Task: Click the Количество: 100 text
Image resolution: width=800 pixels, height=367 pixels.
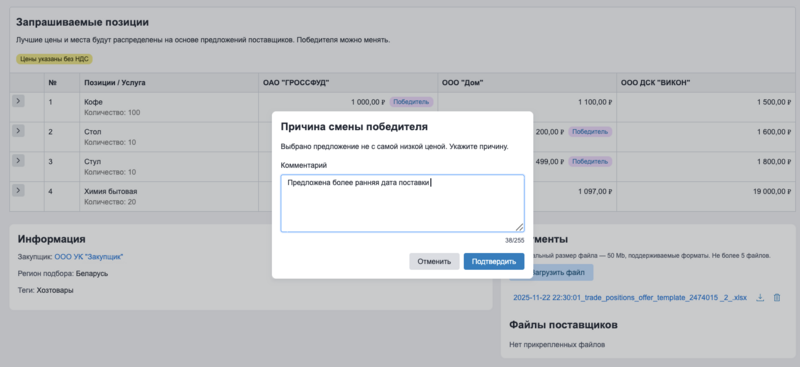Action: point(112,112)
